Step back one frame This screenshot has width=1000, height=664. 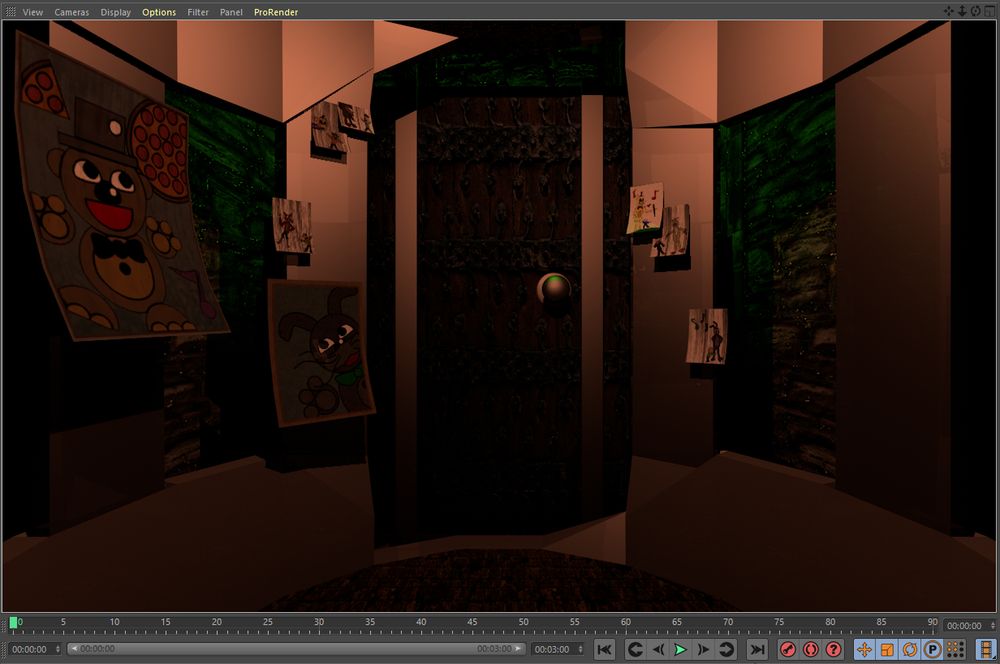point(658,649)
